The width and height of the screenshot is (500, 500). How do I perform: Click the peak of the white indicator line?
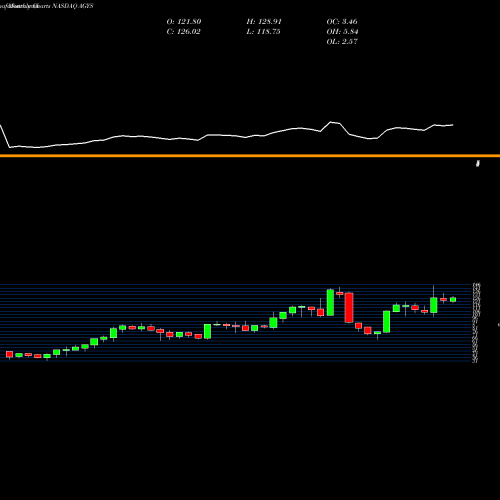pos(331,122)
